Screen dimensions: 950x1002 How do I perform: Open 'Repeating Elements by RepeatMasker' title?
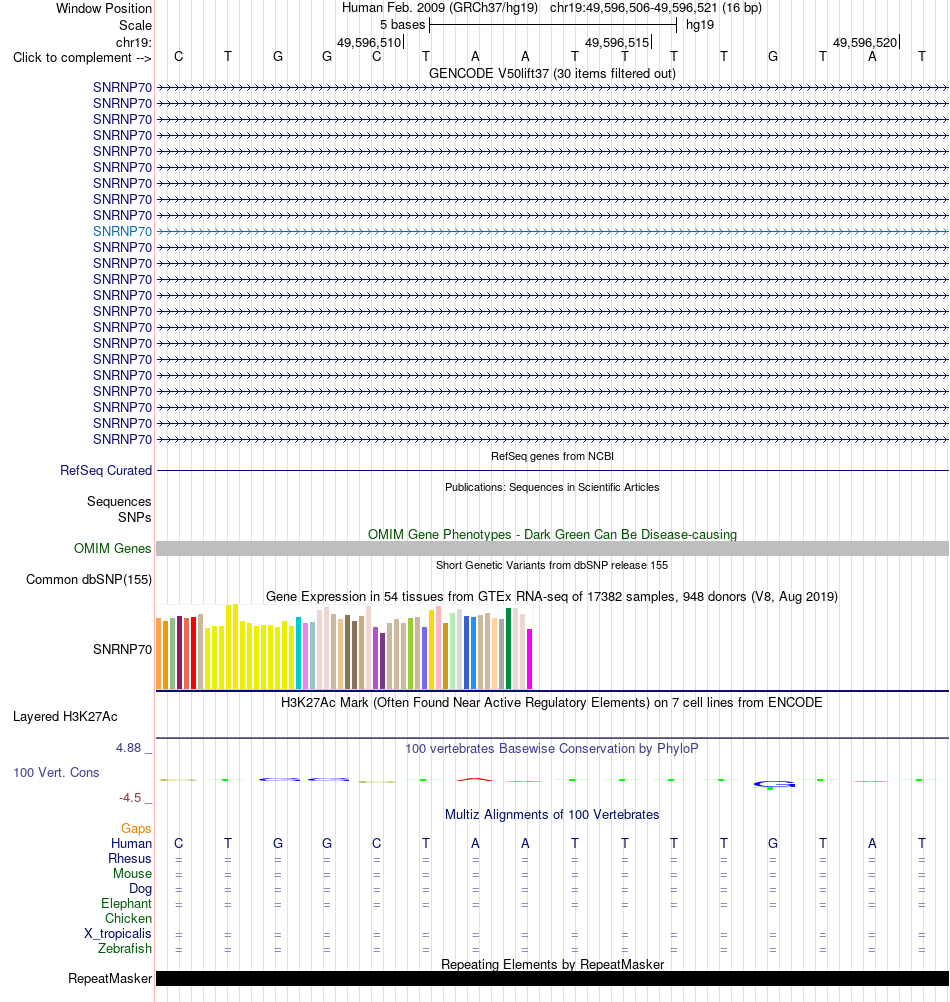pos(552,964)
